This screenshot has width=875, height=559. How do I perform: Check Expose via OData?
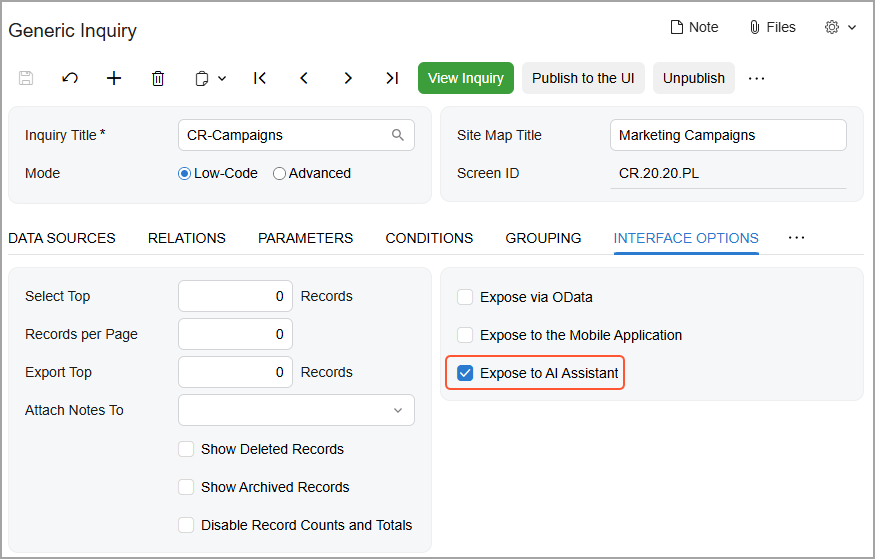click(465, 297)
